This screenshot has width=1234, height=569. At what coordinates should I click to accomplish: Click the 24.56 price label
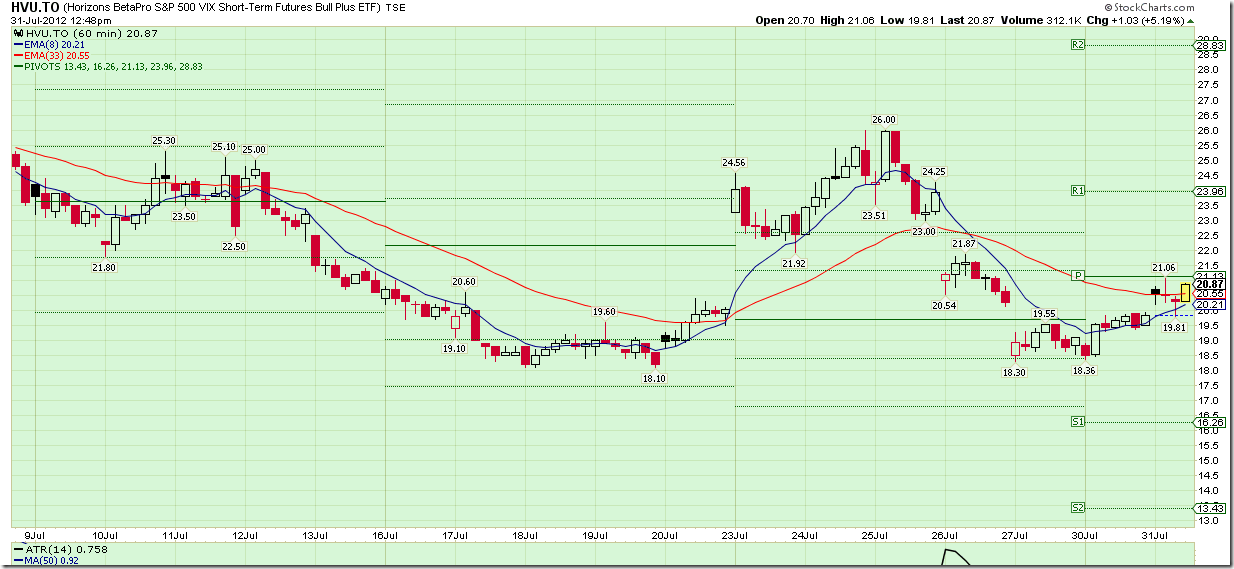pos(735,162)
